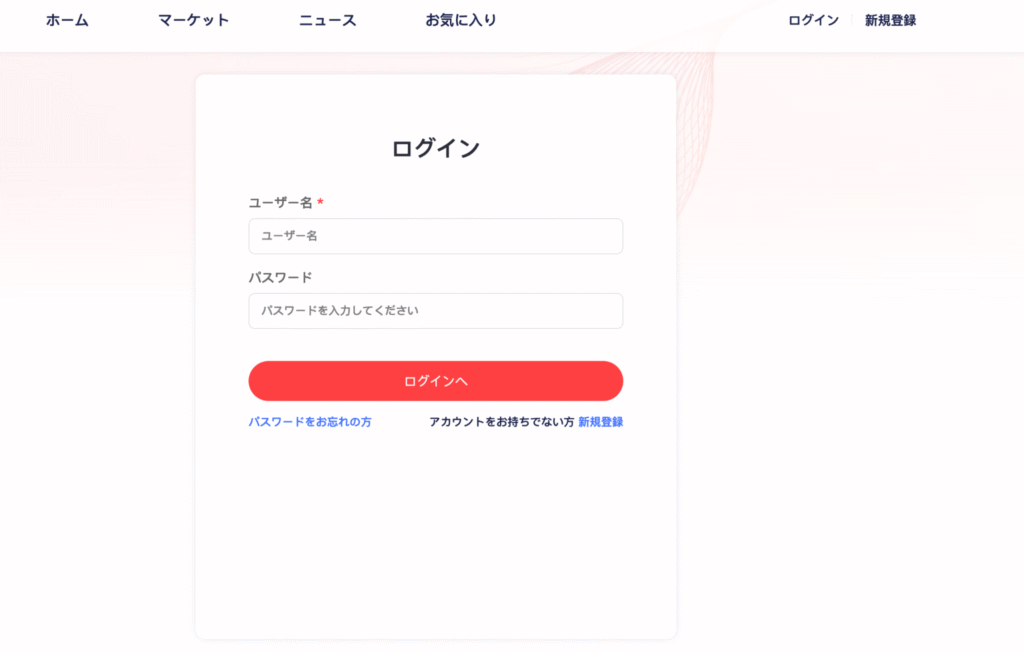This screenshot has width=1024, height=654.
Task: Click the ホーム navigation item
Action: pyautogui.click(x=66, y=19)
